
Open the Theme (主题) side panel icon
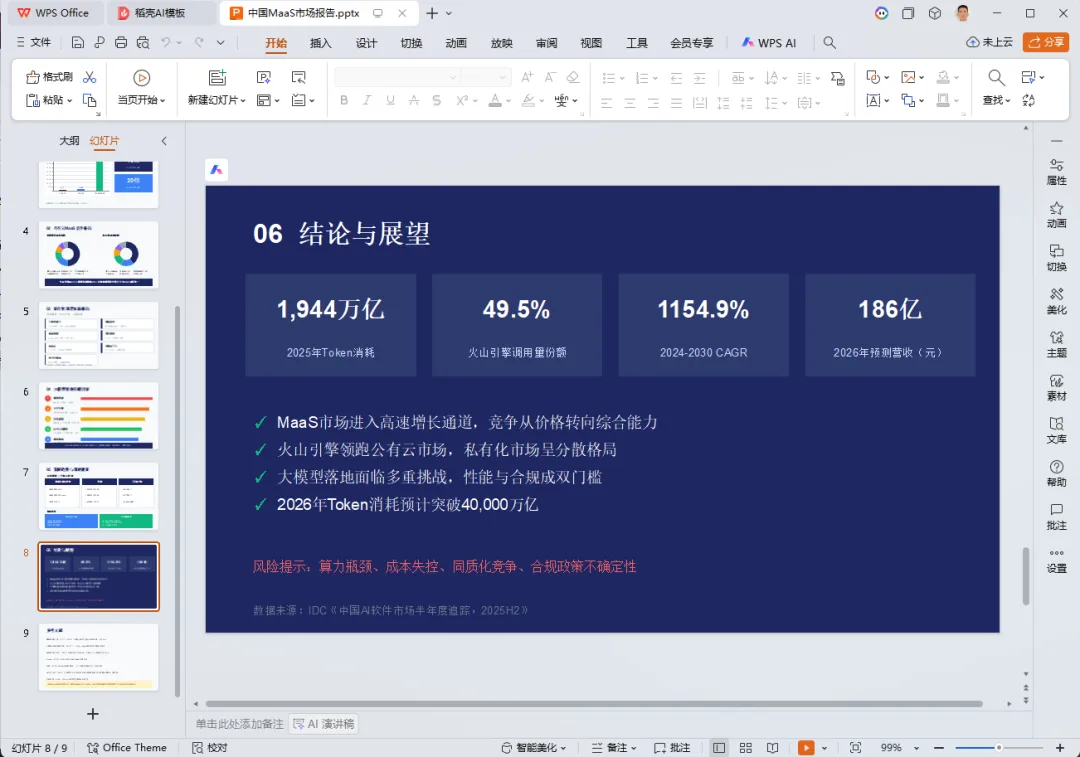pos(1057,344)
